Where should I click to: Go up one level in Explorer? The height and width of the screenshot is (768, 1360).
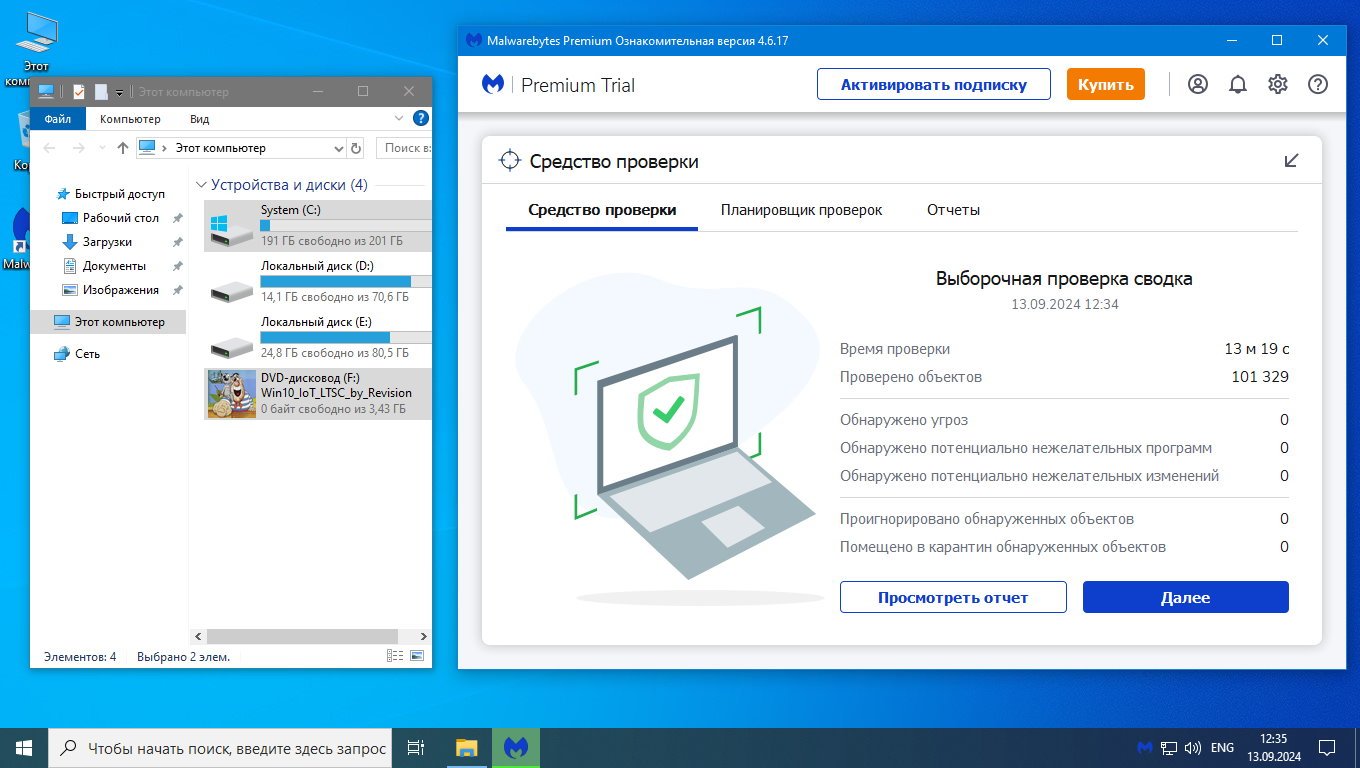click(x=123, y=148)
